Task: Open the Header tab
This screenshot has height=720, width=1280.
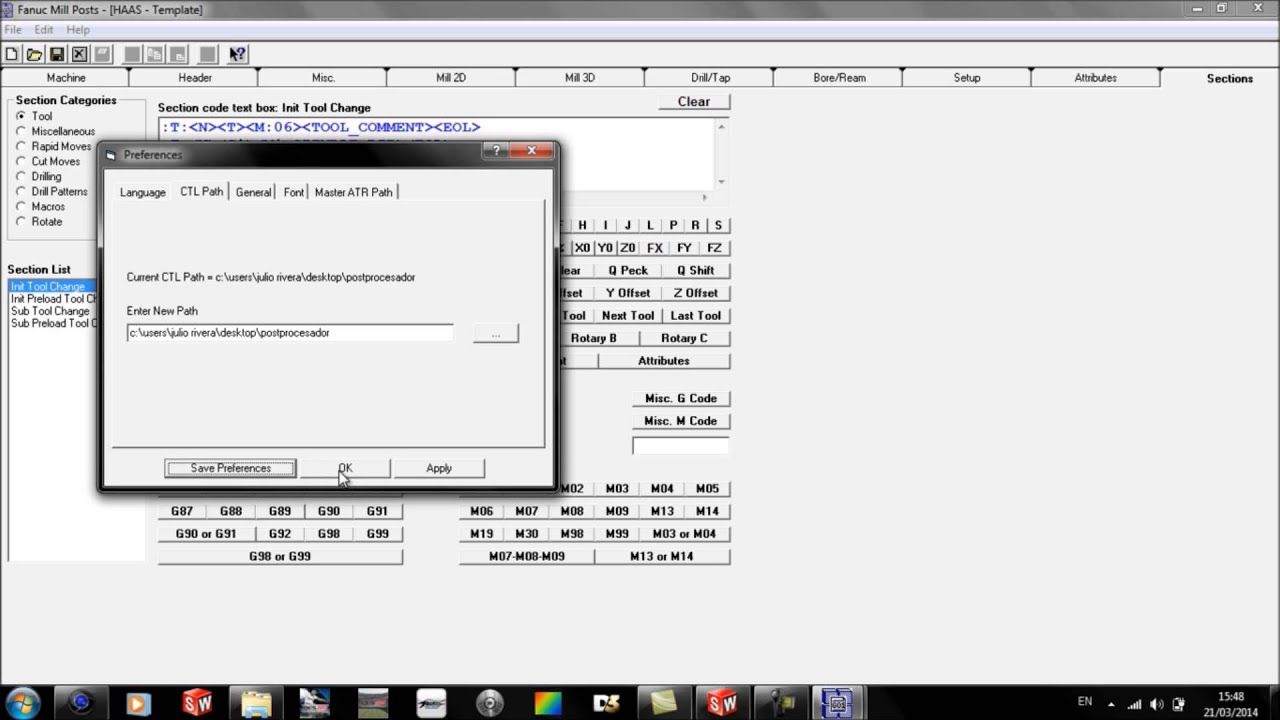Action: (195, 78)
